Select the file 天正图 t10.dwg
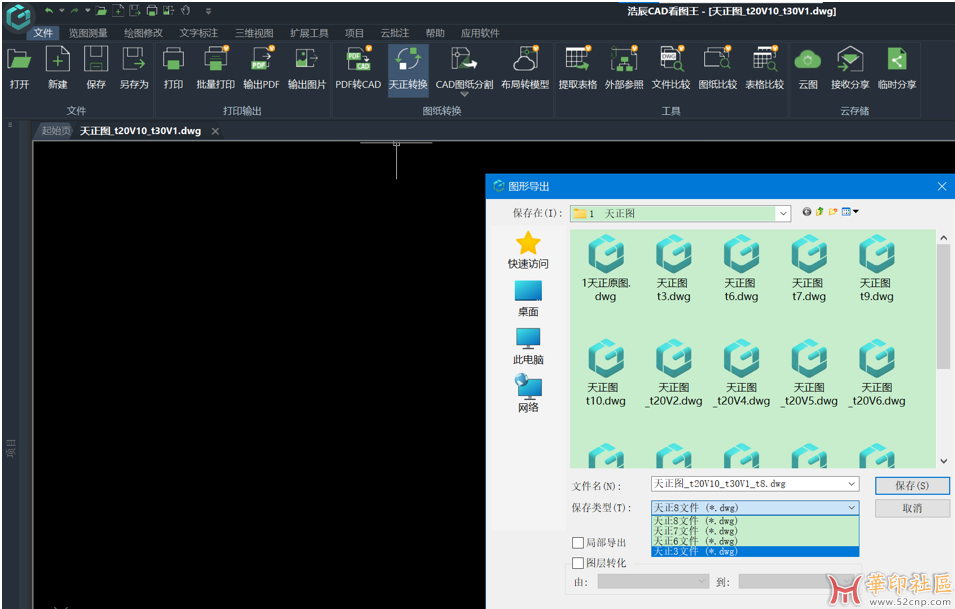 tap(605, 373)
